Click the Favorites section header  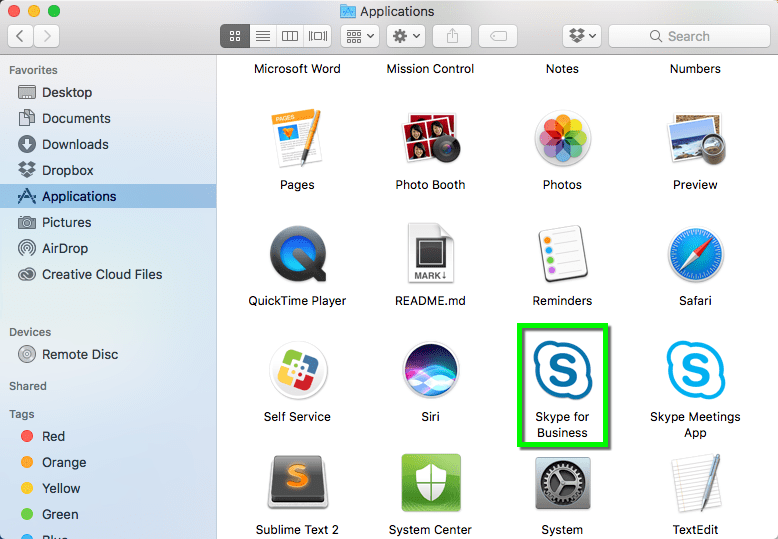(x=33, y=70)
